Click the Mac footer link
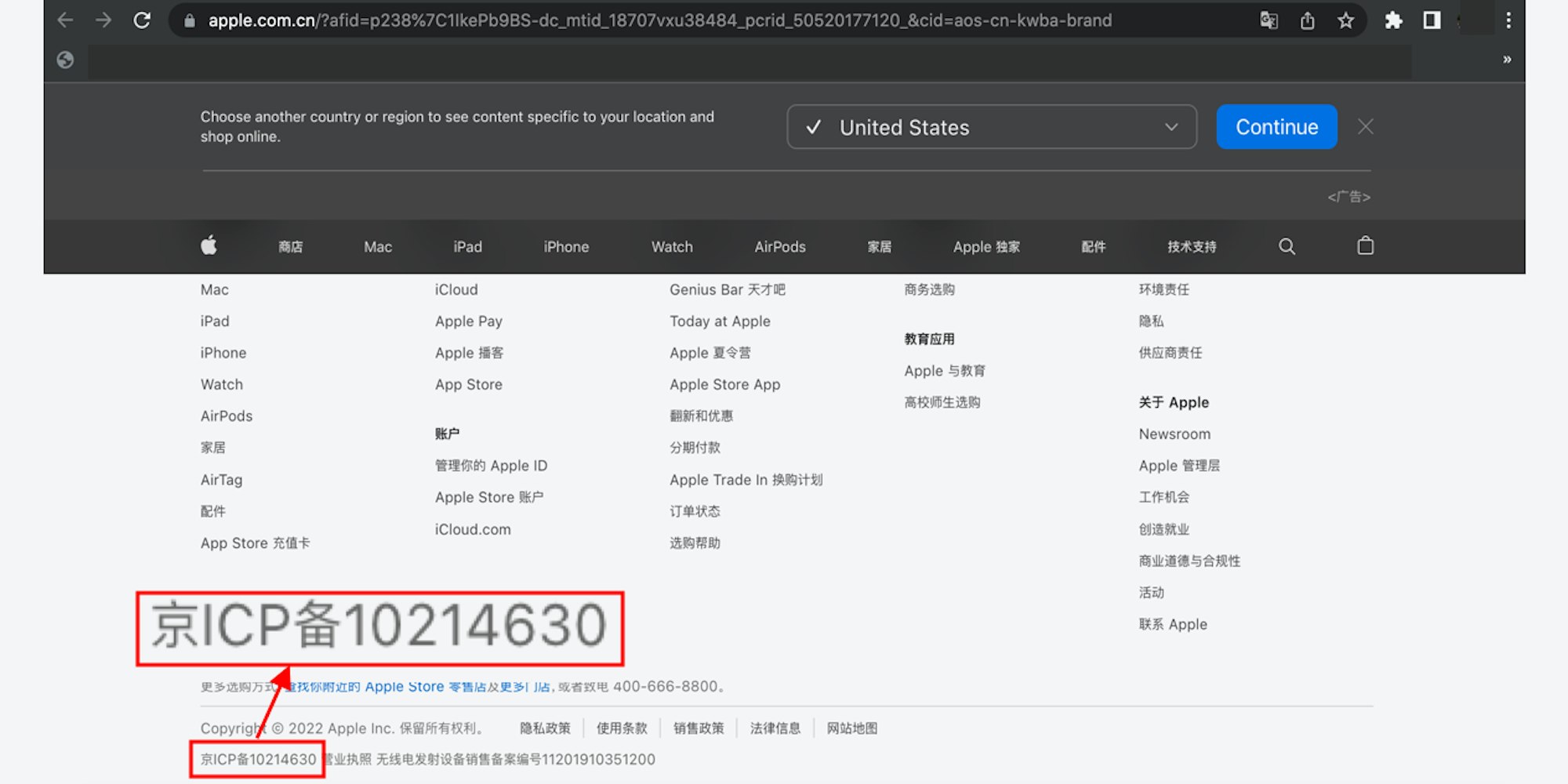This screenshot has width=1568, height=784. [x=215, y=289]
